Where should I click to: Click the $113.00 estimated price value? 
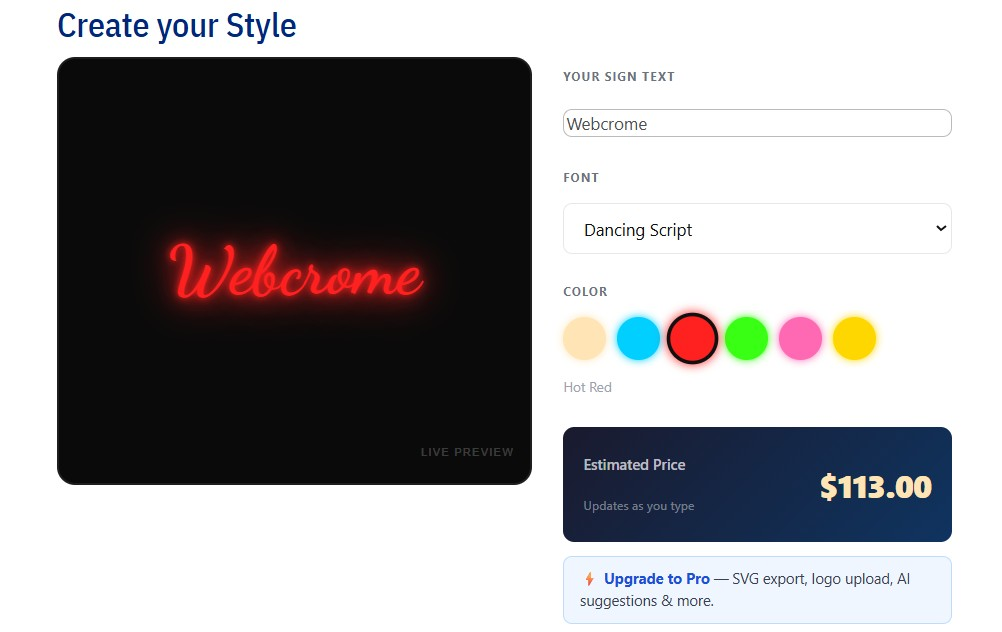875,487
